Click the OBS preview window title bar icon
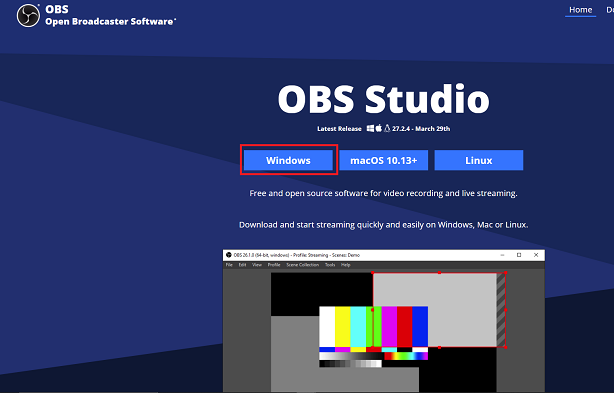 click(229, 255)
